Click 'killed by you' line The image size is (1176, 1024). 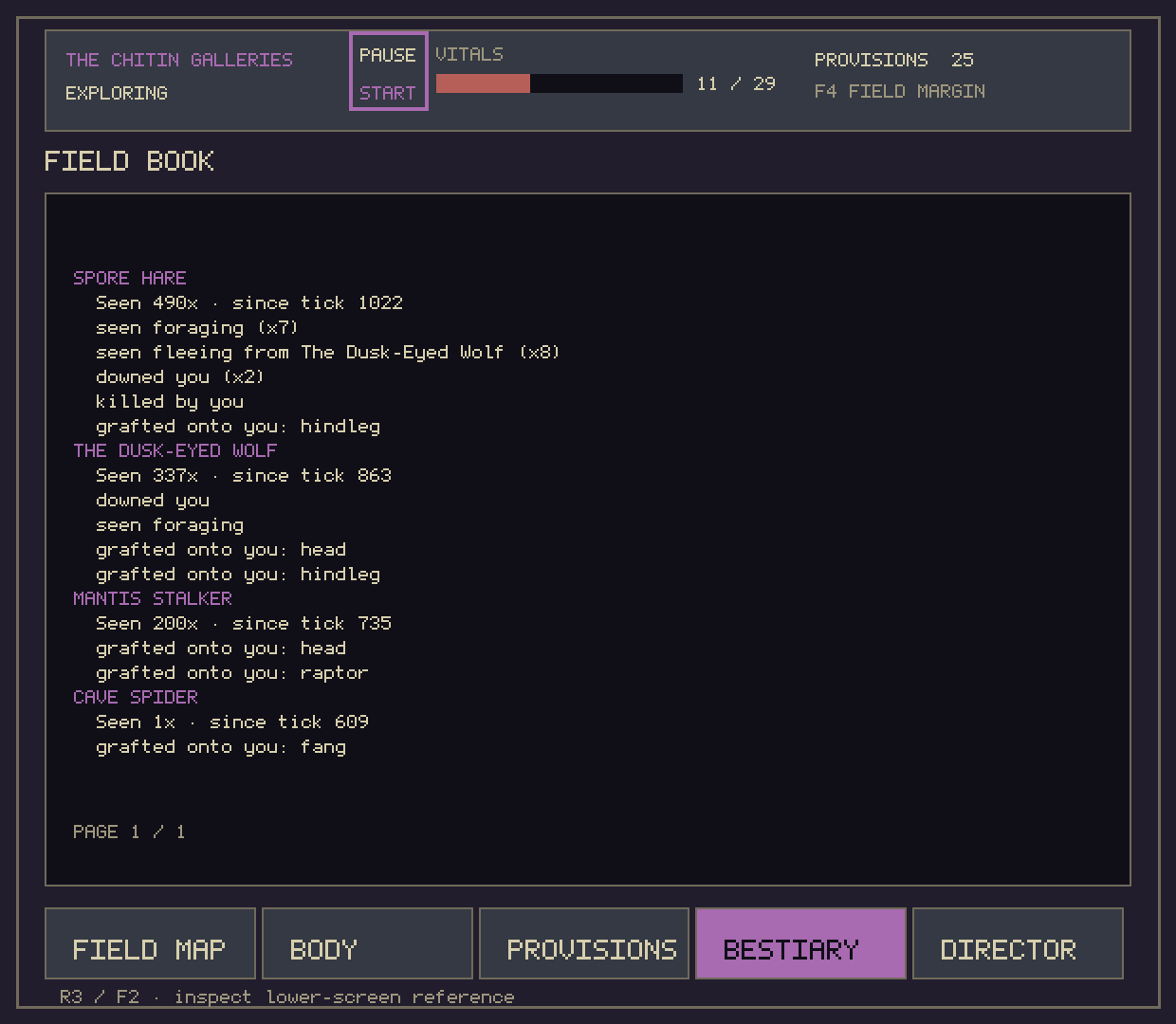170,401
